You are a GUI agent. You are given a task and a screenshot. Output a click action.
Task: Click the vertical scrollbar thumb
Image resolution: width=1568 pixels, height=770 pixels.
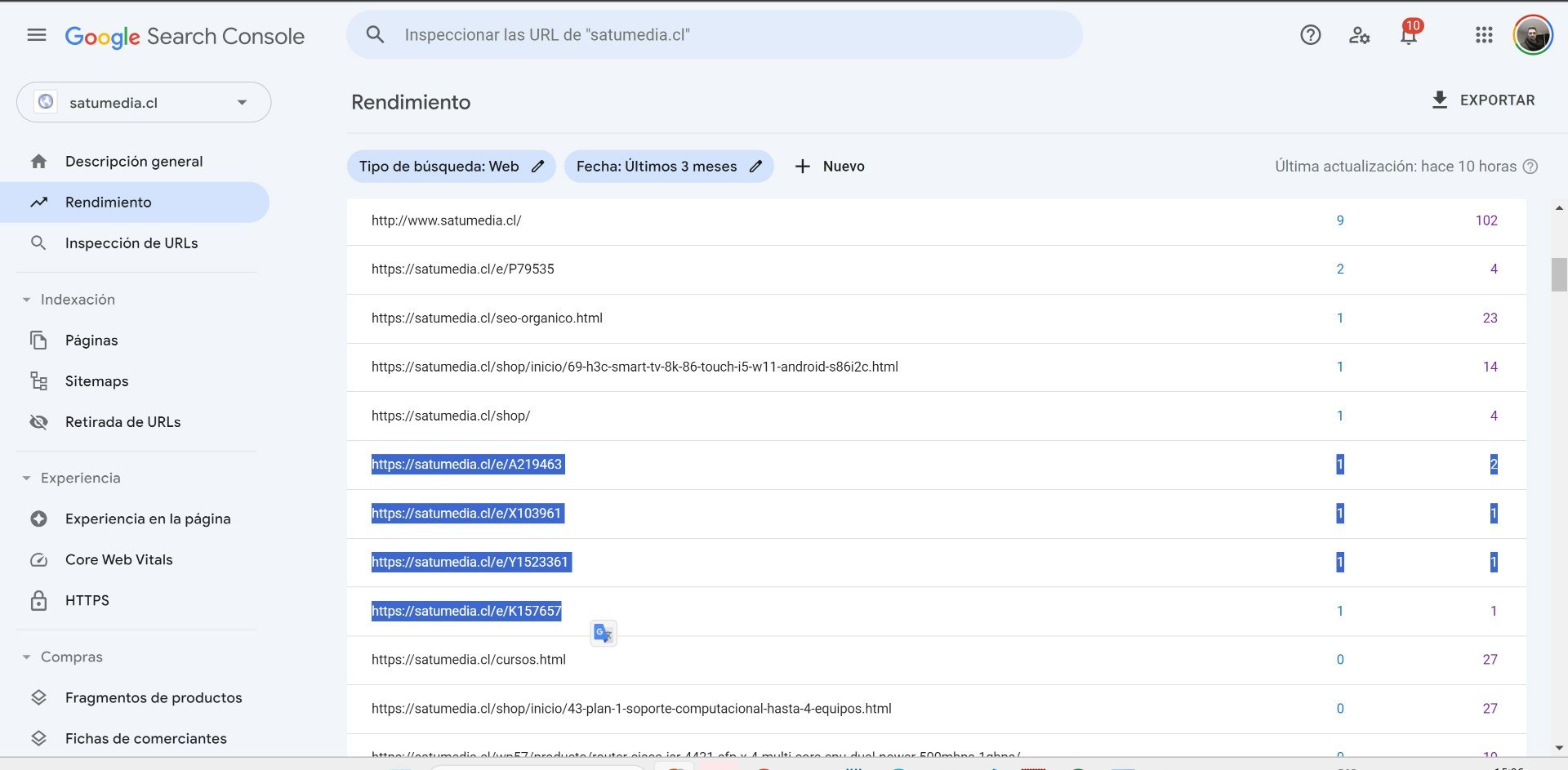point(1559,274)
